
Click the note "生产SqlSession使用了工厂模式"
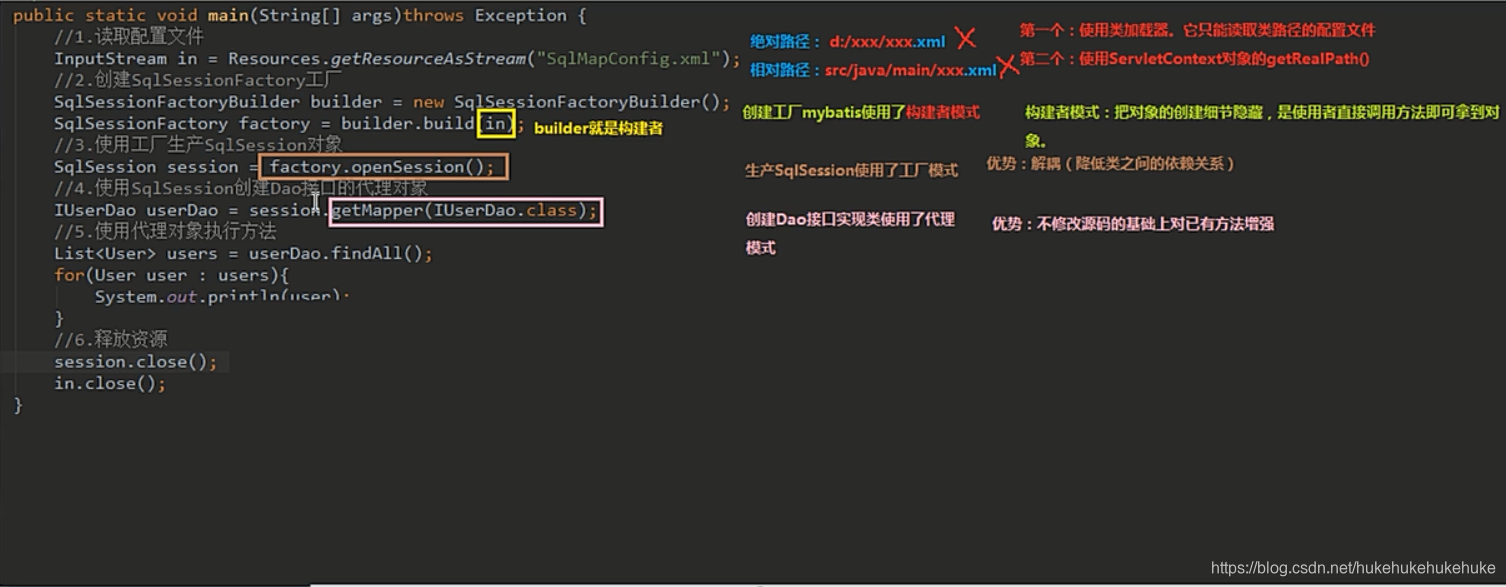[x=851, y=170]
